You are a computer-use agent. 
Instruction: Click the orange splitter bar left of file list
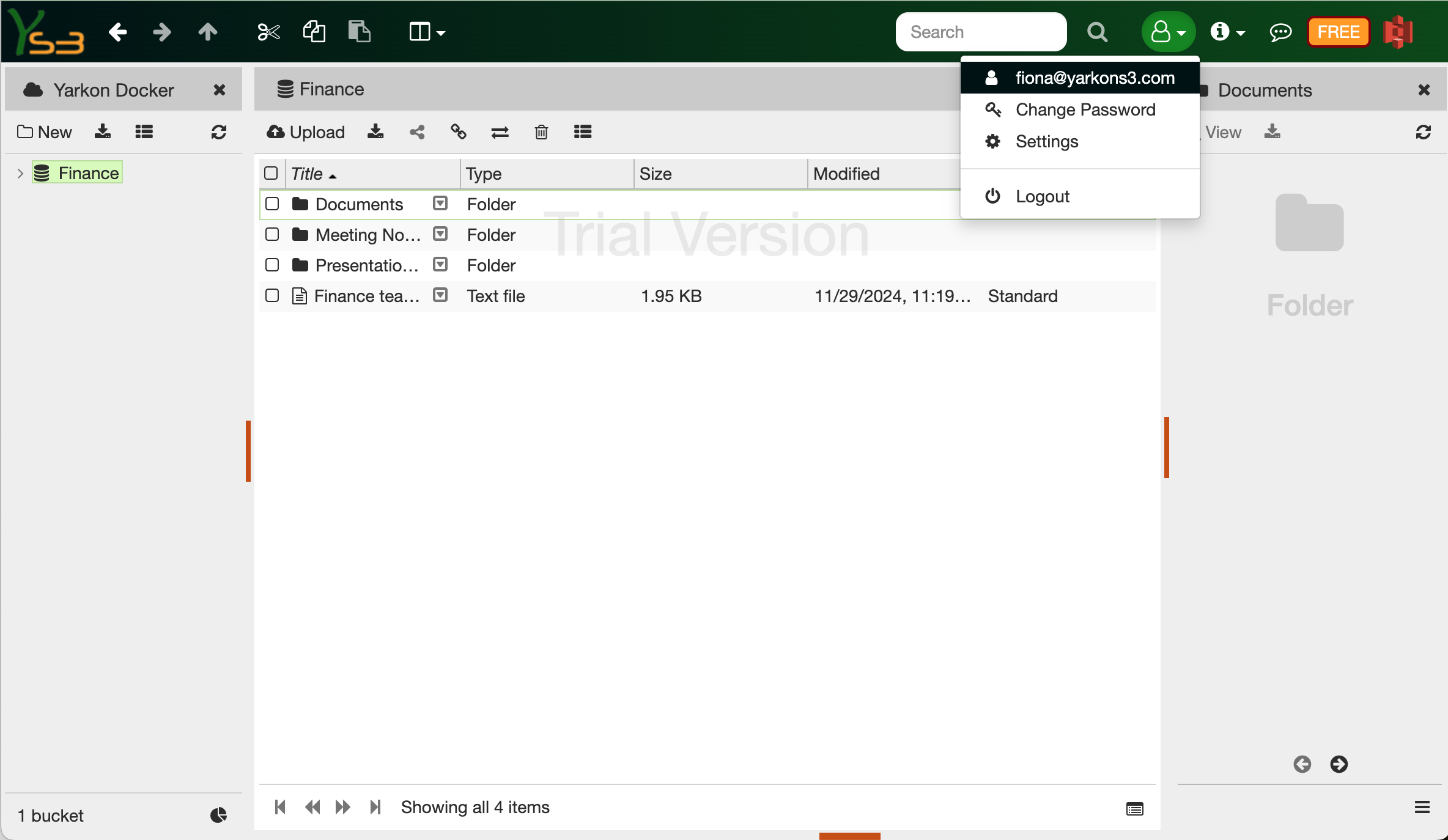248,451
